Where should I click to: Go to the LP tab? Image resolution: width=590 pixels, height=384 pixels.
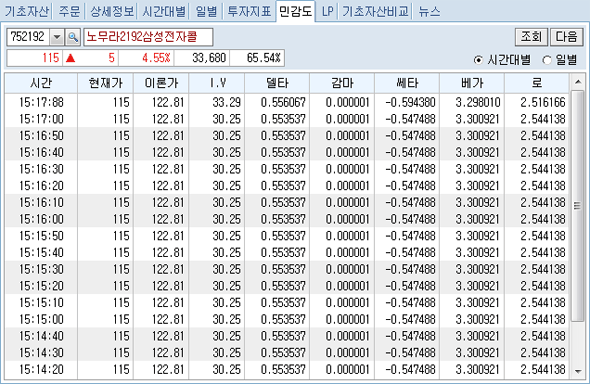coord(328,11)
